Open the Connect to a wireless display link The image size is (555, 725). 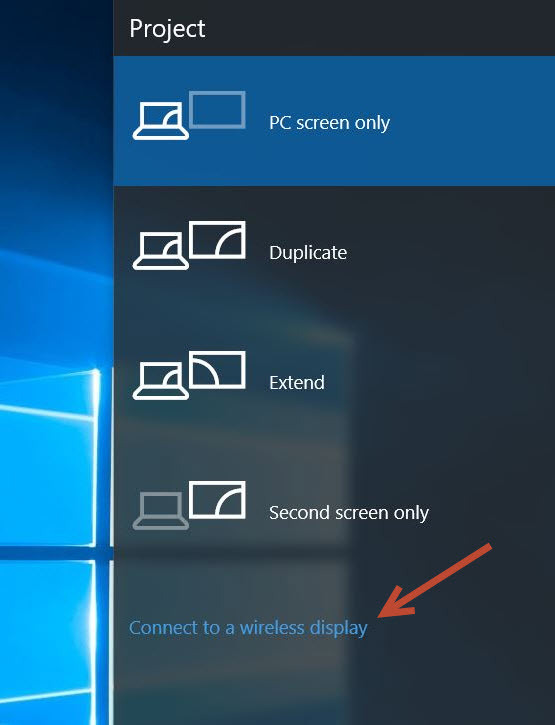(248, 628)
